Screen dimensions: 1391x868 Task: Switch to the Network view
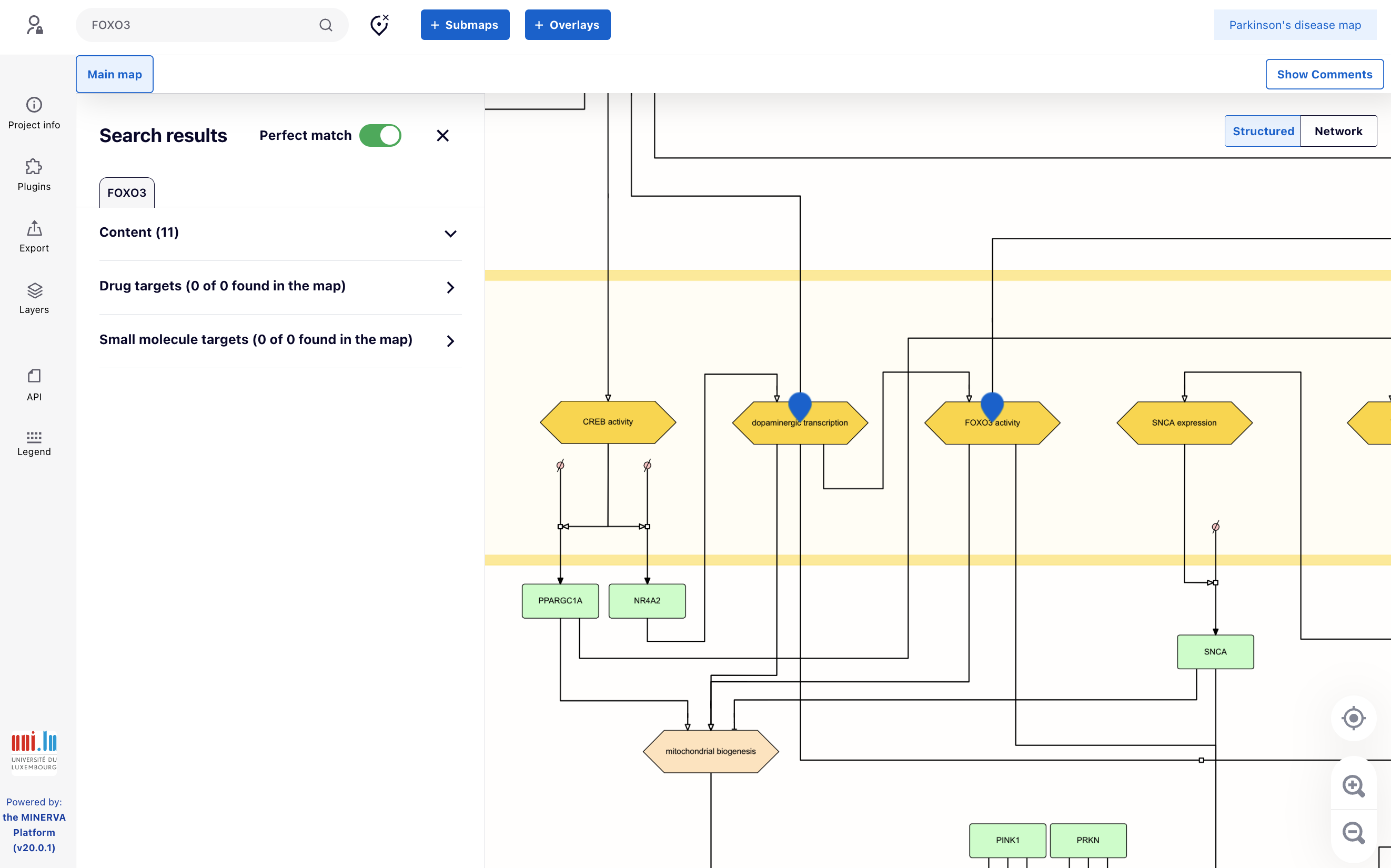1338,131
